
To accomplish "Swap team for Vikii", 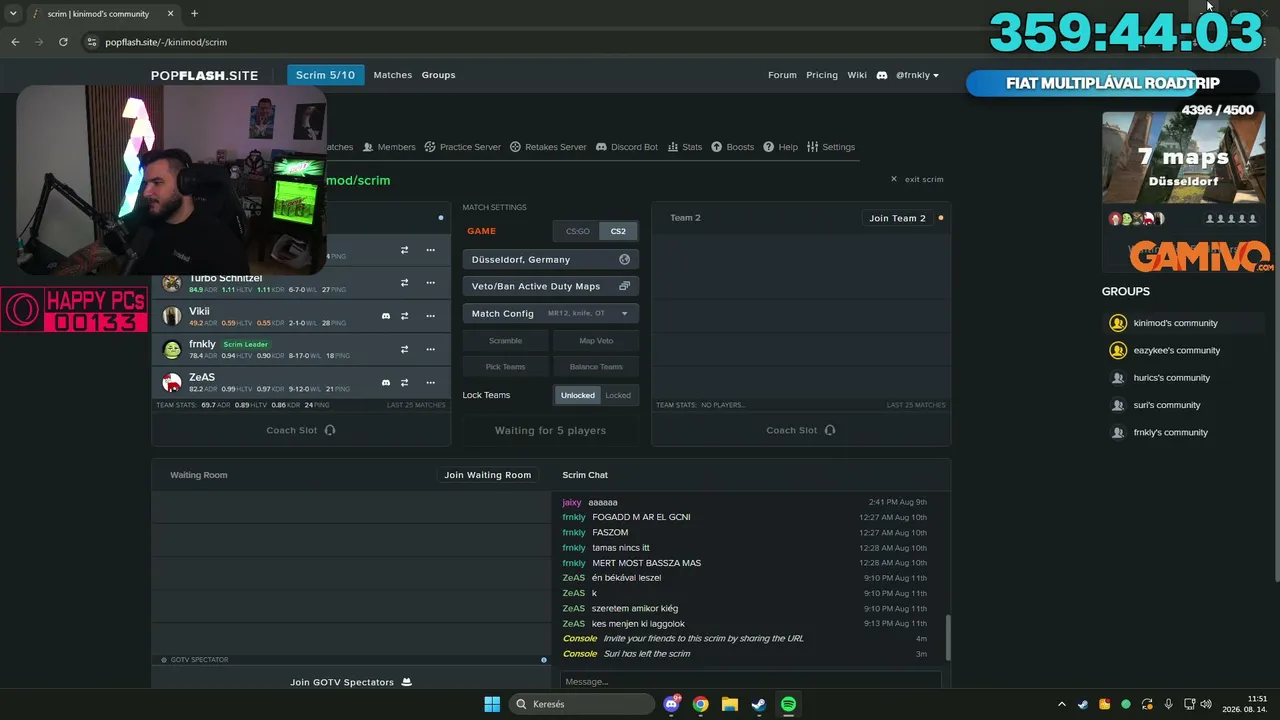I will coord(404,316).
